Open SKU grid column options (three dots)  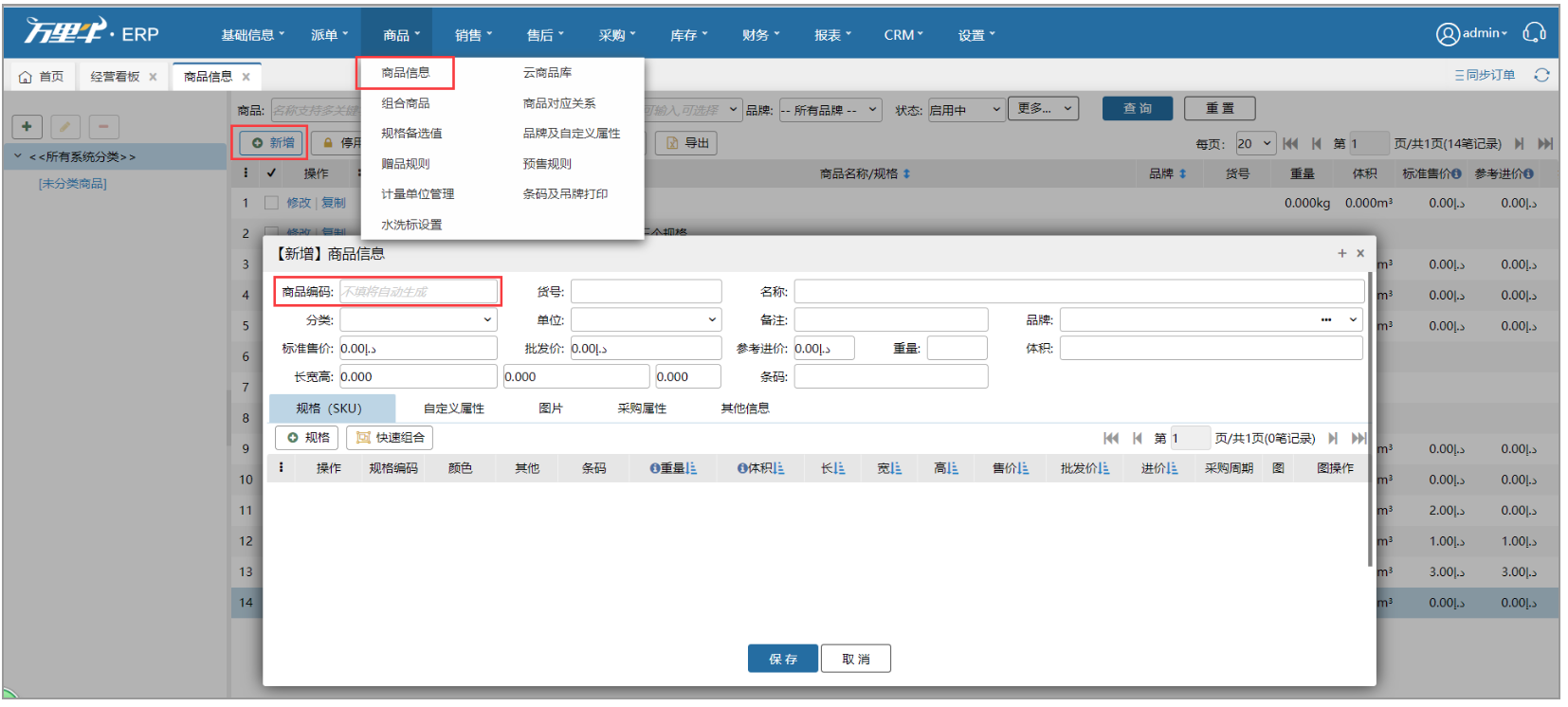click(x=281, y=467)
